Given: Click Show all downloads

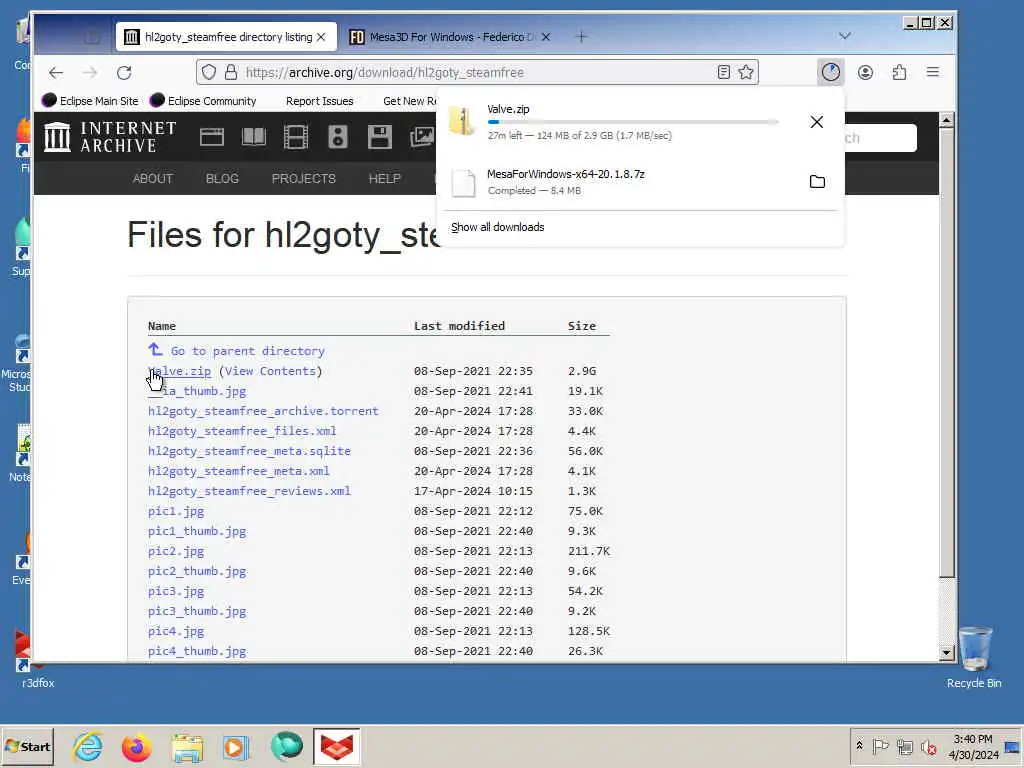Looking at the screenshot, I should pyautogui.click(x=498, y=227).
